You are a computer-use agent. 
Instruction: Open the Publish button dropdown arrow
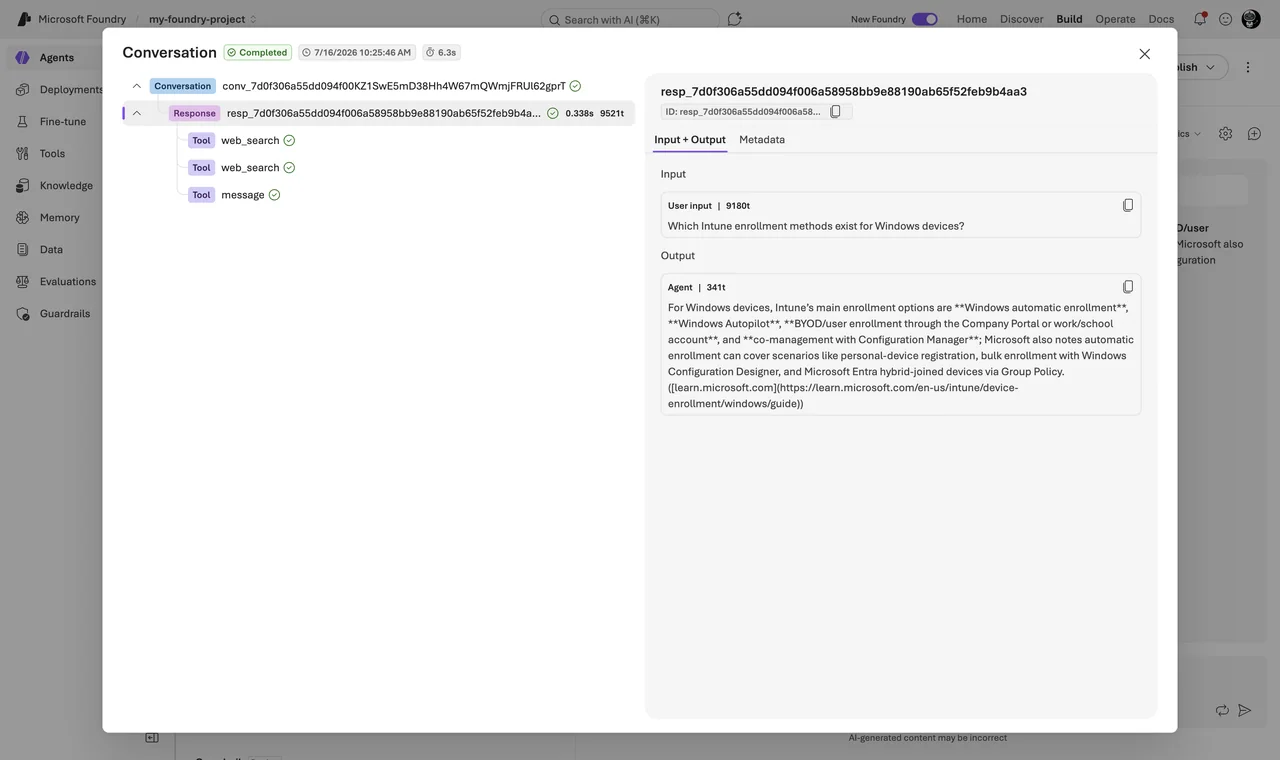tap(1210, 67)
